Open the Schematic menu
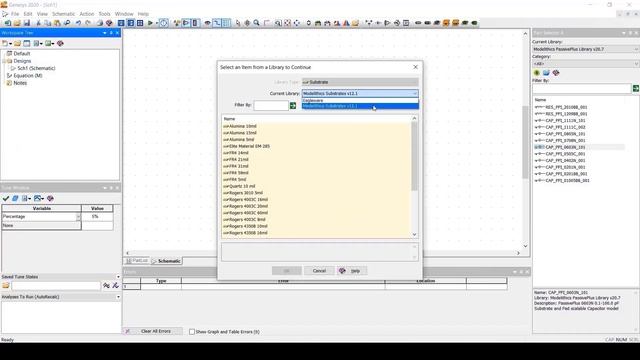The image size is (640, 360). (63, 14)
